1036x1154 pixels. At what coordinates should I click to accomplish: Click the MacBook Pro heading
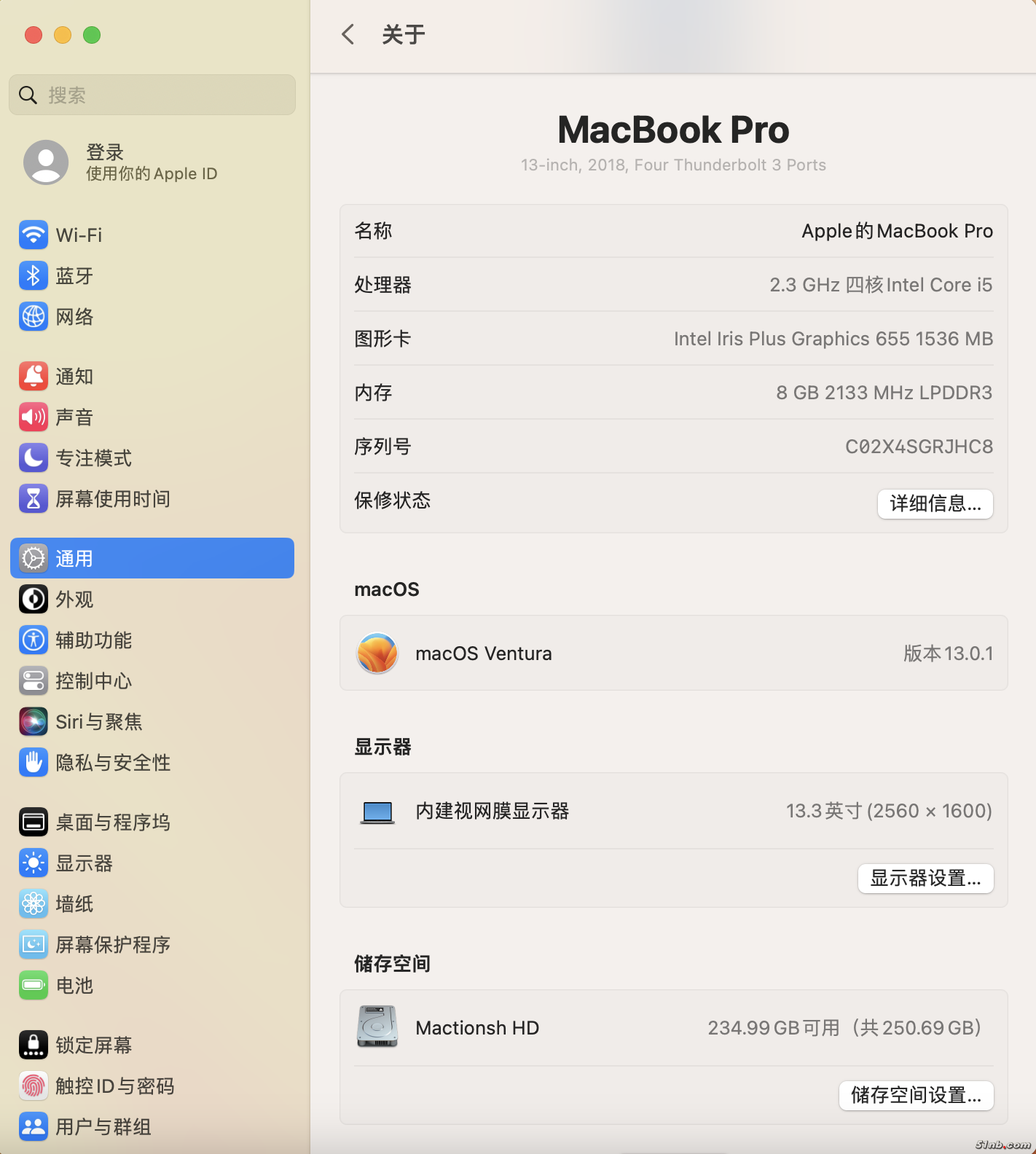tap(674, 130)
